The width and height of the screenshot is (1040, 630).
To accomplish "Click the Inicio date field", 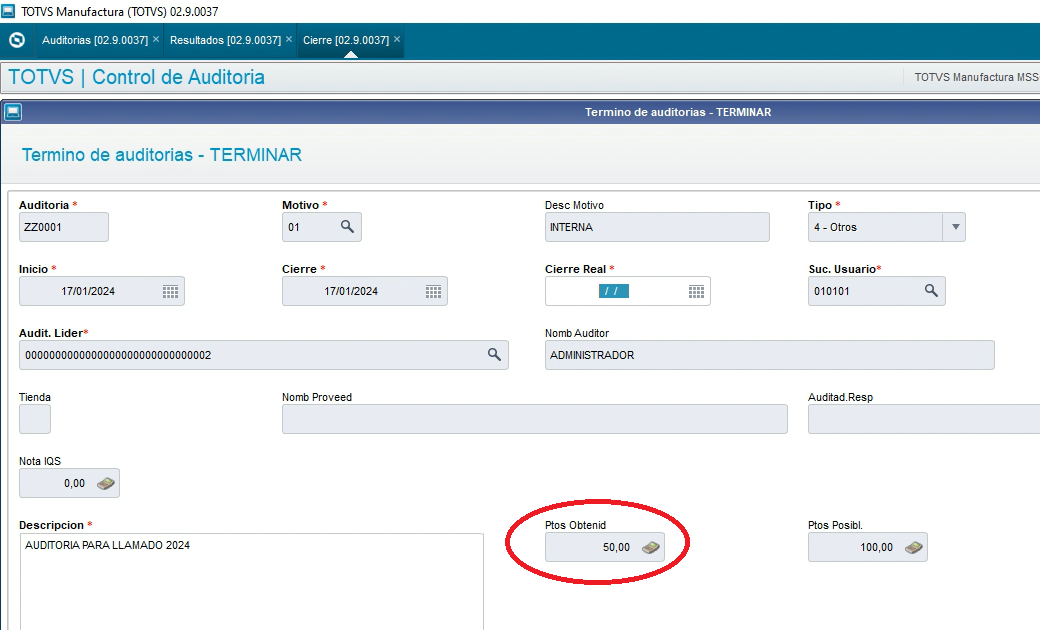I will pos(101,291).
